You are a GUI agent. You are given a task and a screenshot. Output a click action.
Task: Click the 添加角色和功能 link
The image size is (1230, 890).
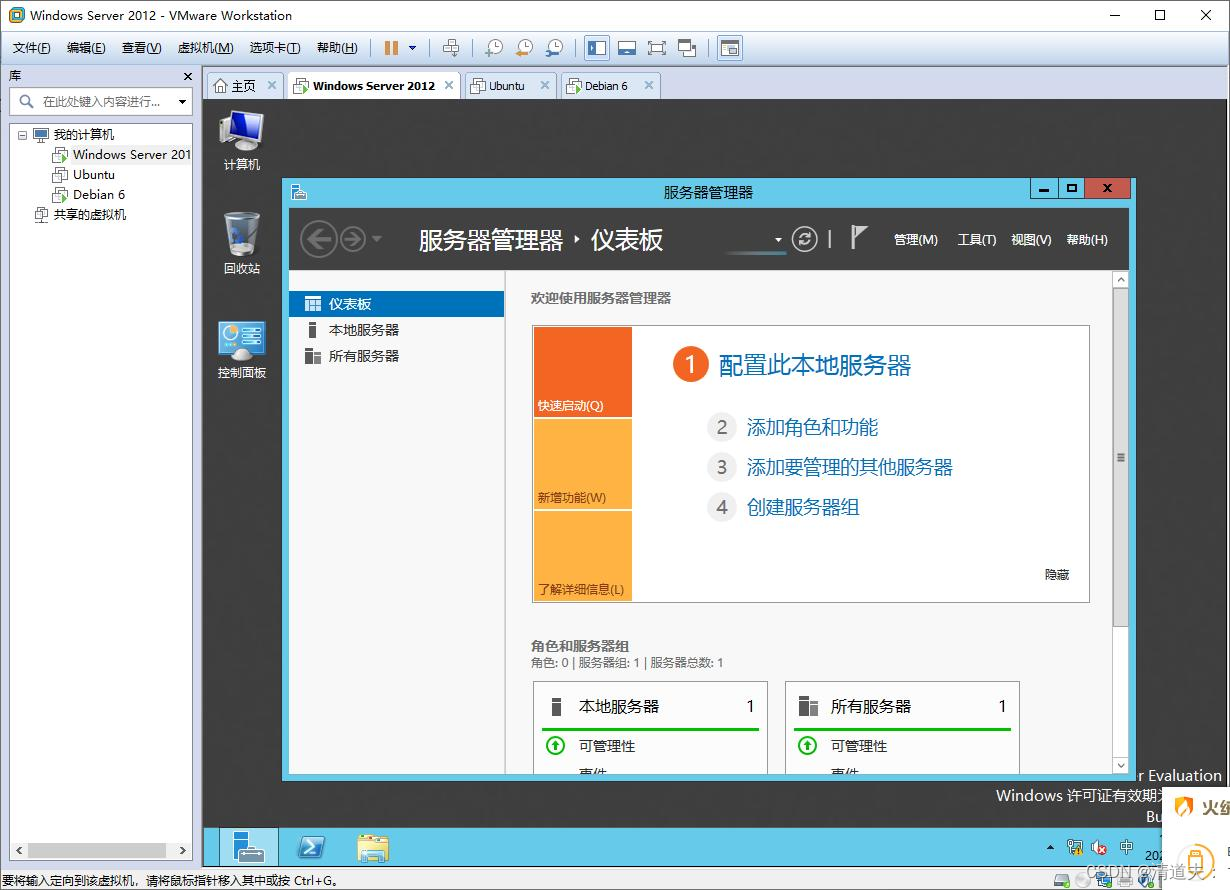coord(812,428)
